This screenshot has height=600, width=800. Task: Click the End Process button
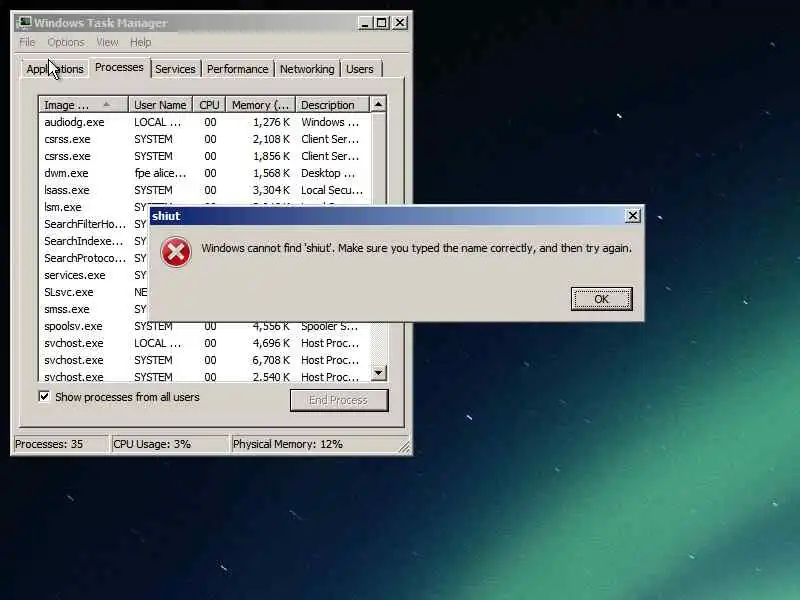[x=339, y=400]
